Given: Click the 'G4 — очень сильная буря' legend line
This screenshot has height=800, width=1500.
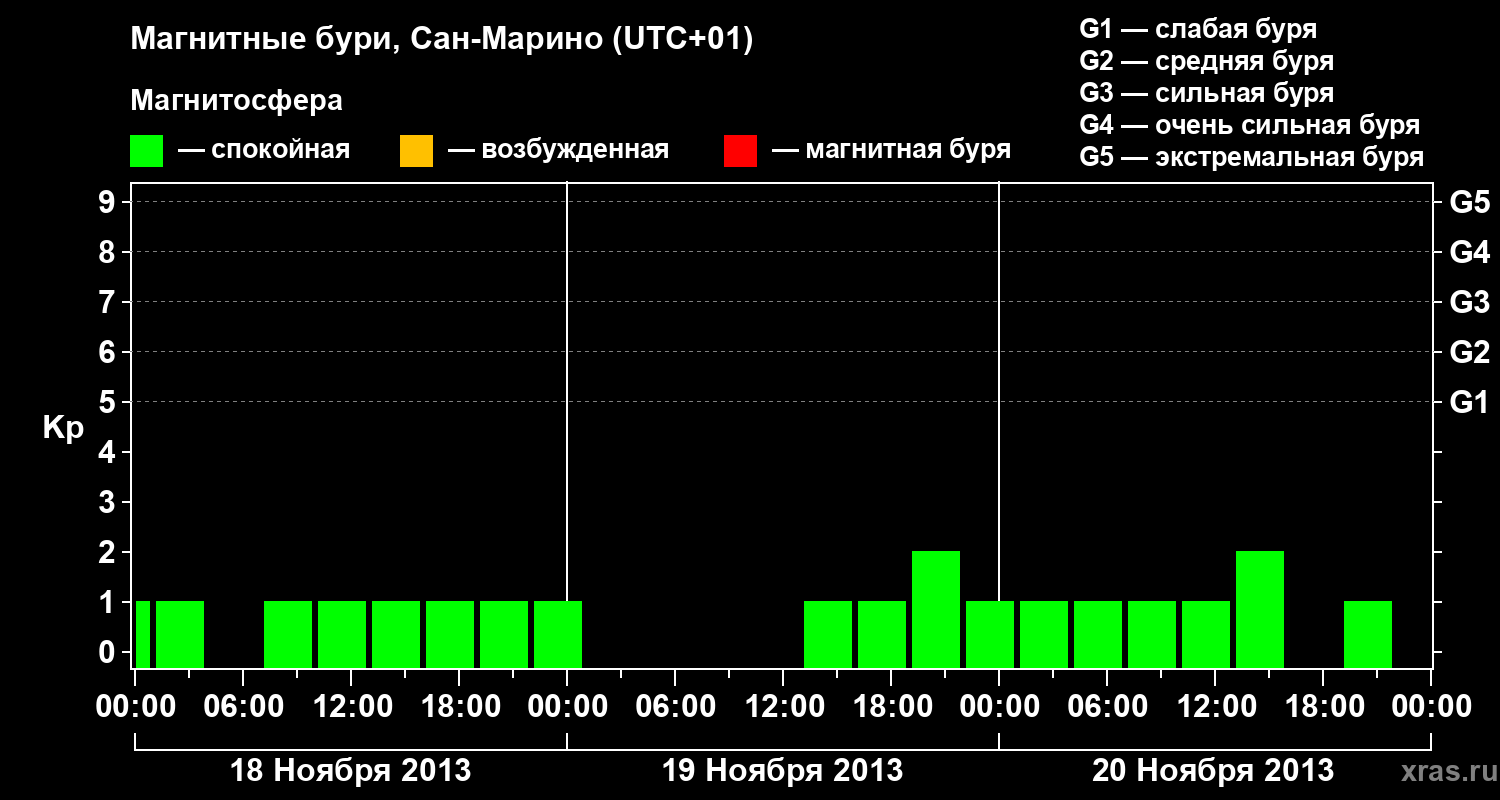Looking at the screenshot, I should pos(1250,125).
